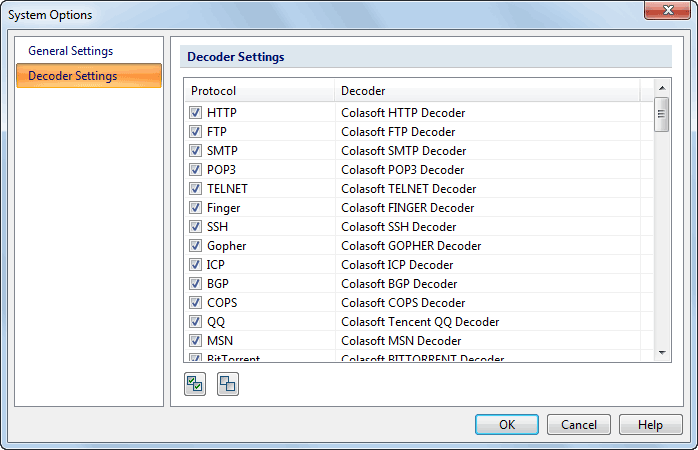Click the Deselect All decoders icon
This screenshot has height=450, width=698.
pos(228,384)
